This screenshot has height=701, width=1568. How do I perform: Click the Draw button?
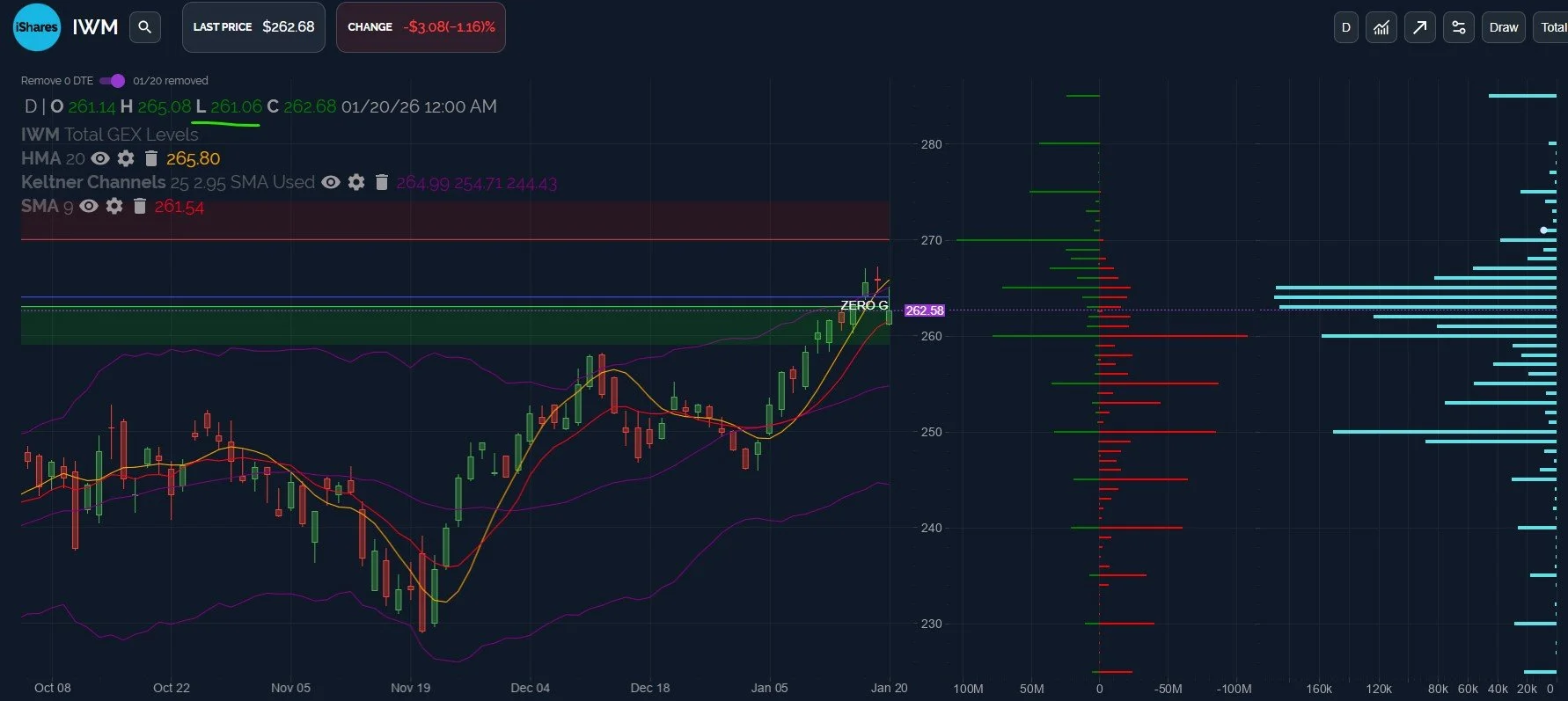coord(1504,27)
